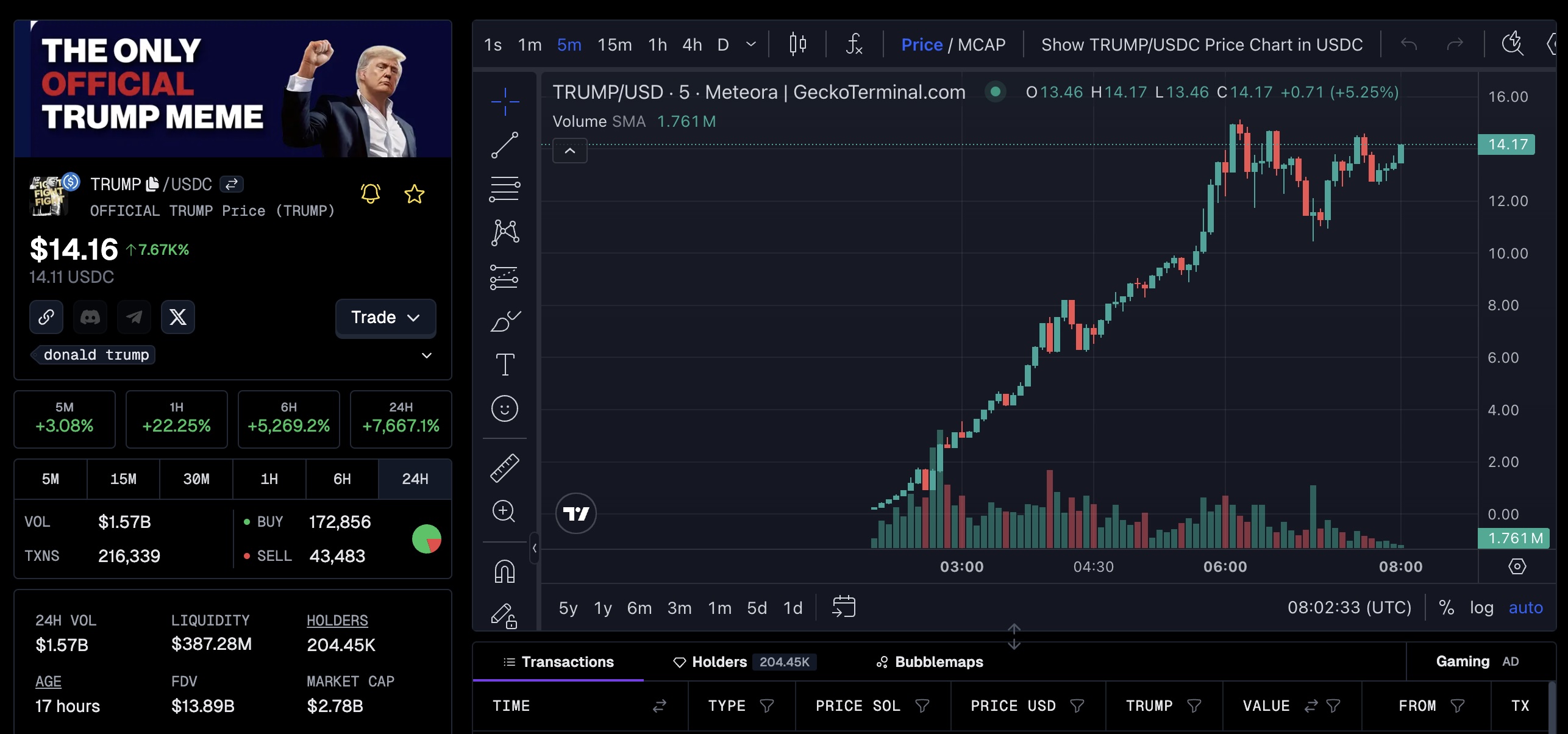Select the trend line drawing tool
The height and width of the screenshot is (734, 1568).
[505, 145]
